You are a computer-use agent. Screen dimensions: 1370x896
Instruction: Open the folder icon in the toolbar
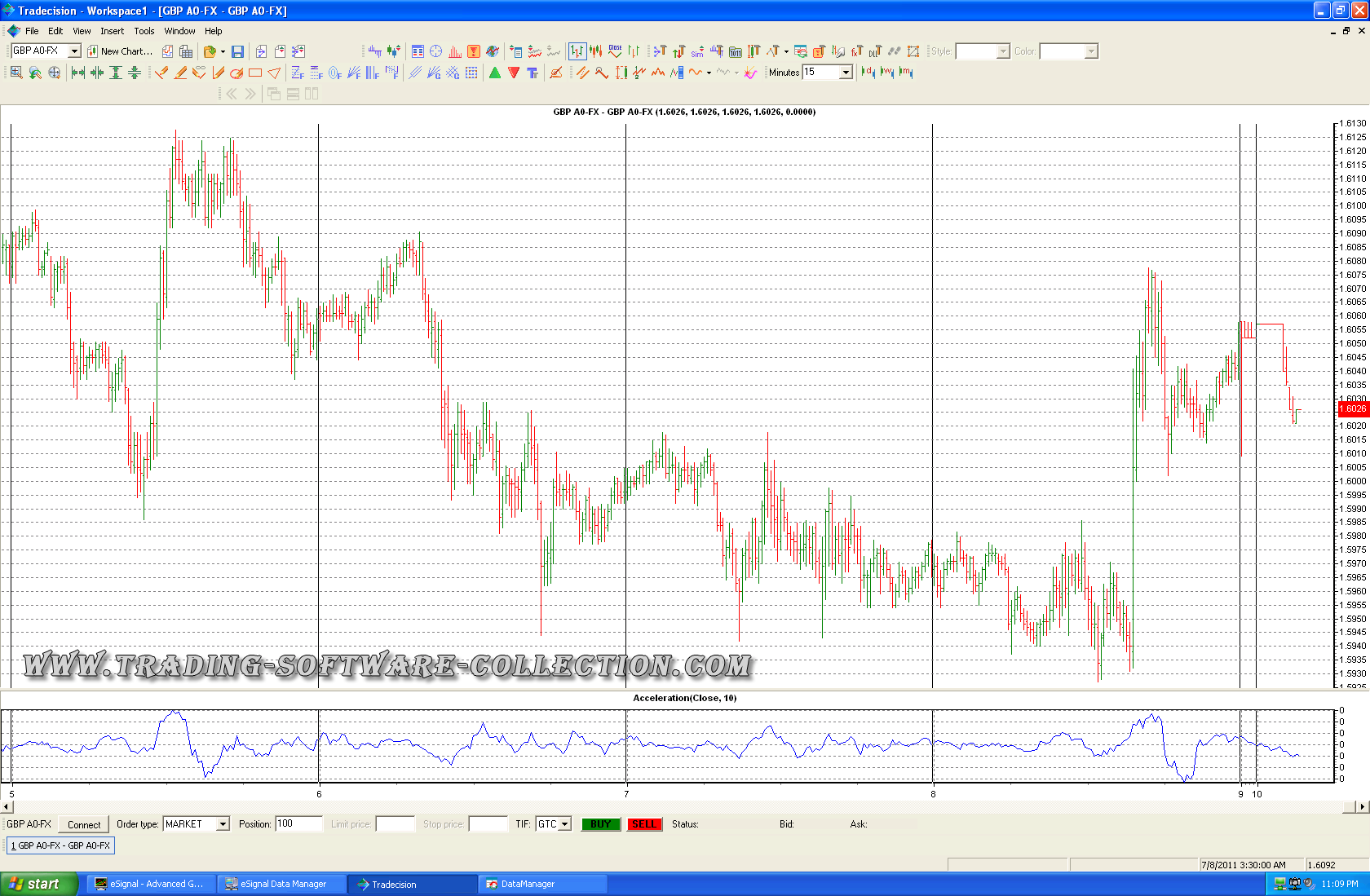tap(210, 51)
